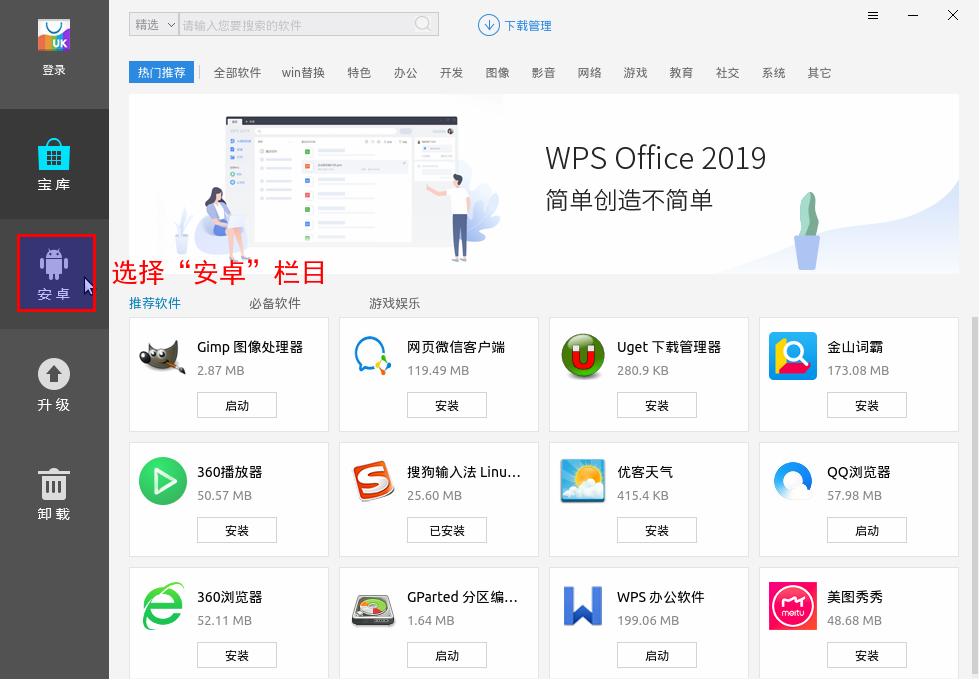Open the 开发 category tab

coord(451,73)
